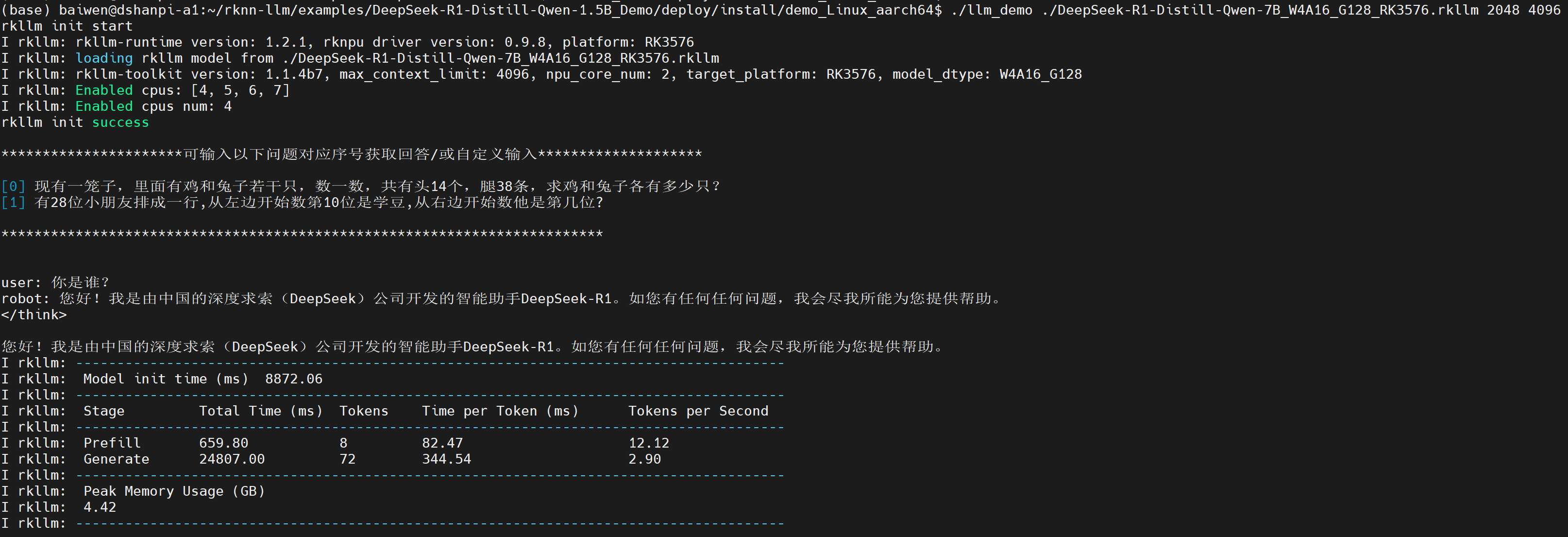
Task: Click the "Prefill" stage row label
Action: point(112,443)
